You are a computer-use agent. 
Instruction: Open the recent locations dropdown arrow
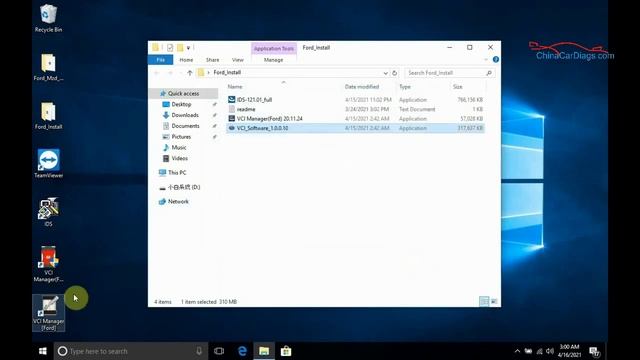tap(180, 73)
